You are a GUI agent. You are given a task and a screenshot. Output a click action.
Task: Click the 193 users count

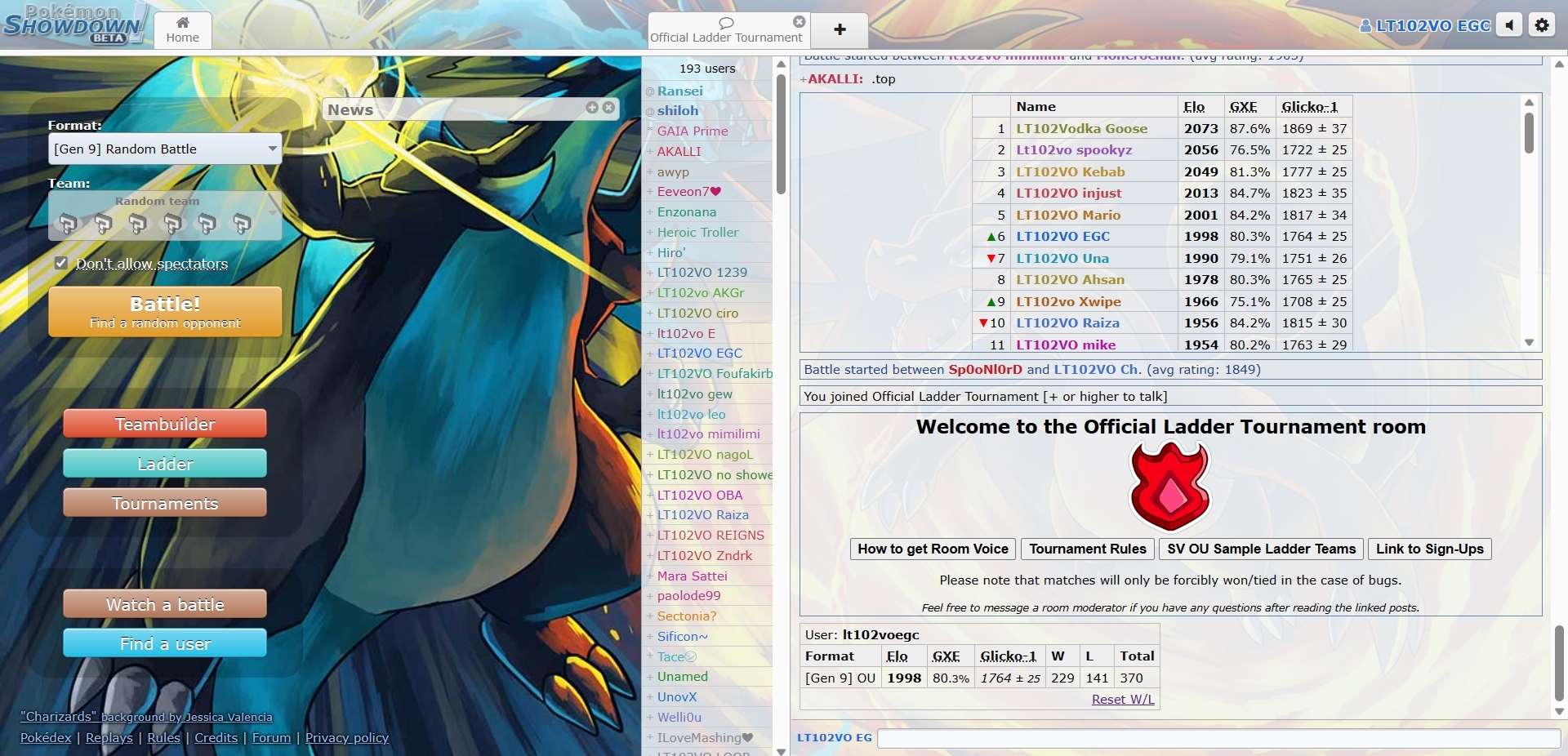tap(707, 69)
